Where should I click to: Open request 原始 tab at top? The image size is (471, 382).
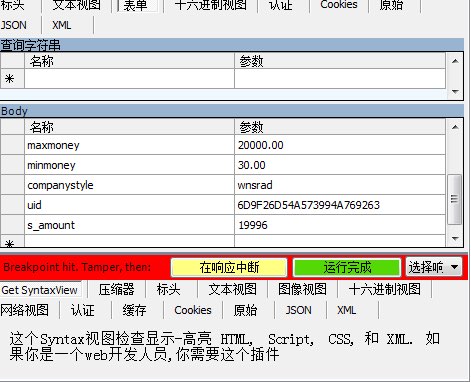pos(391,5)
